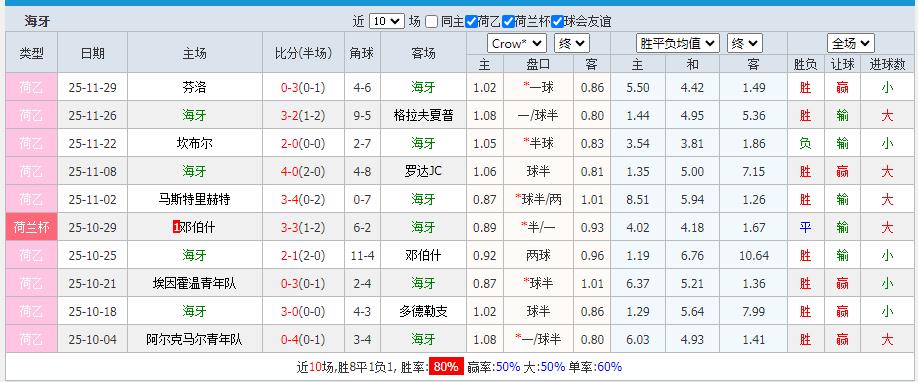The width and height of the screenshot is (918, 382).
Task: Open team 坎布尔 link
Action: [x=194, y=144]
